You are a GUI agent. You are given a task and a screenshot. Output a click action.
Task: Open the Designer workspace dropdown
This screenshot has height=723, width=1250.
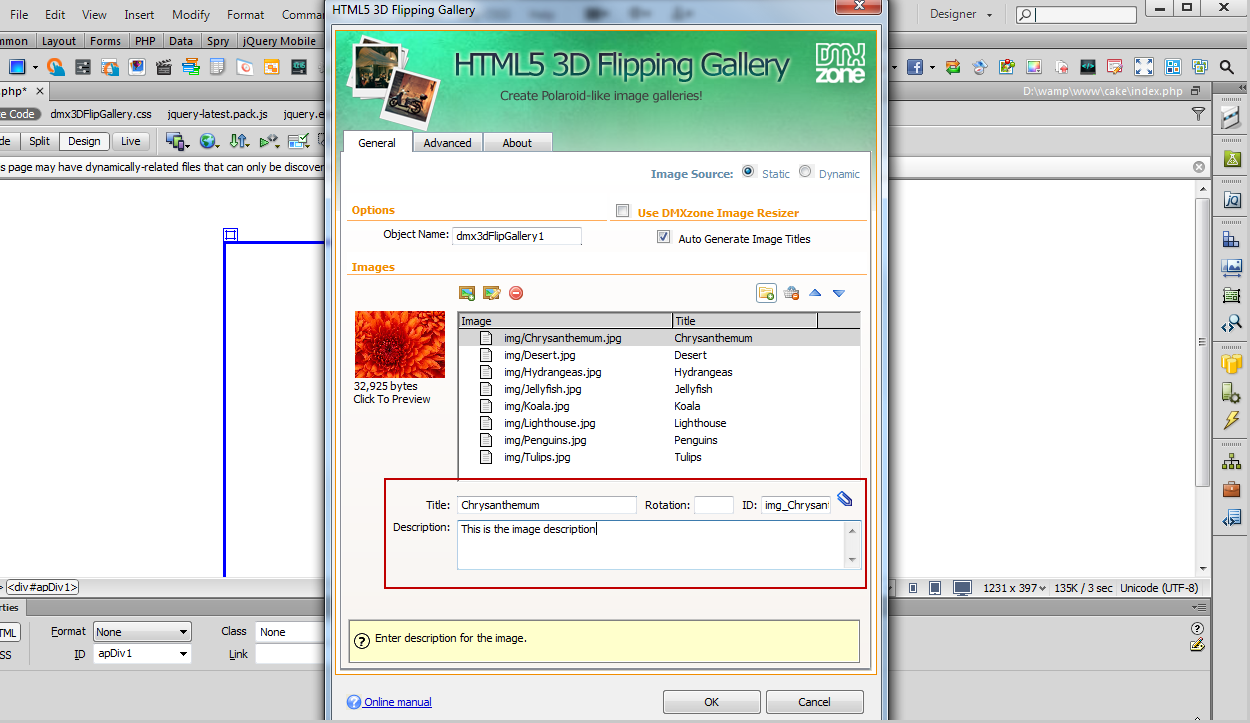(x=961, y=14)
